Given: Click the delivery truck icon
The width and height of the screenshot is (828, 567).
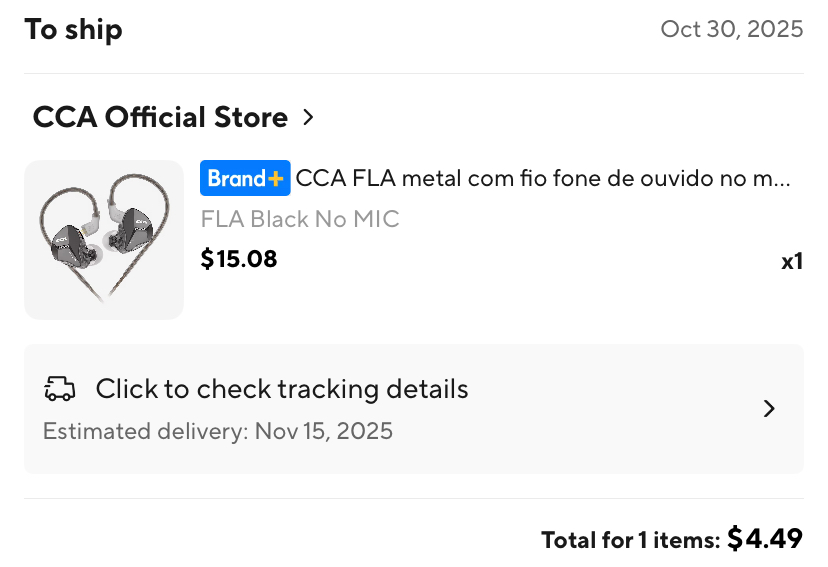Looking at the screenshot, I should click(60, 389).
